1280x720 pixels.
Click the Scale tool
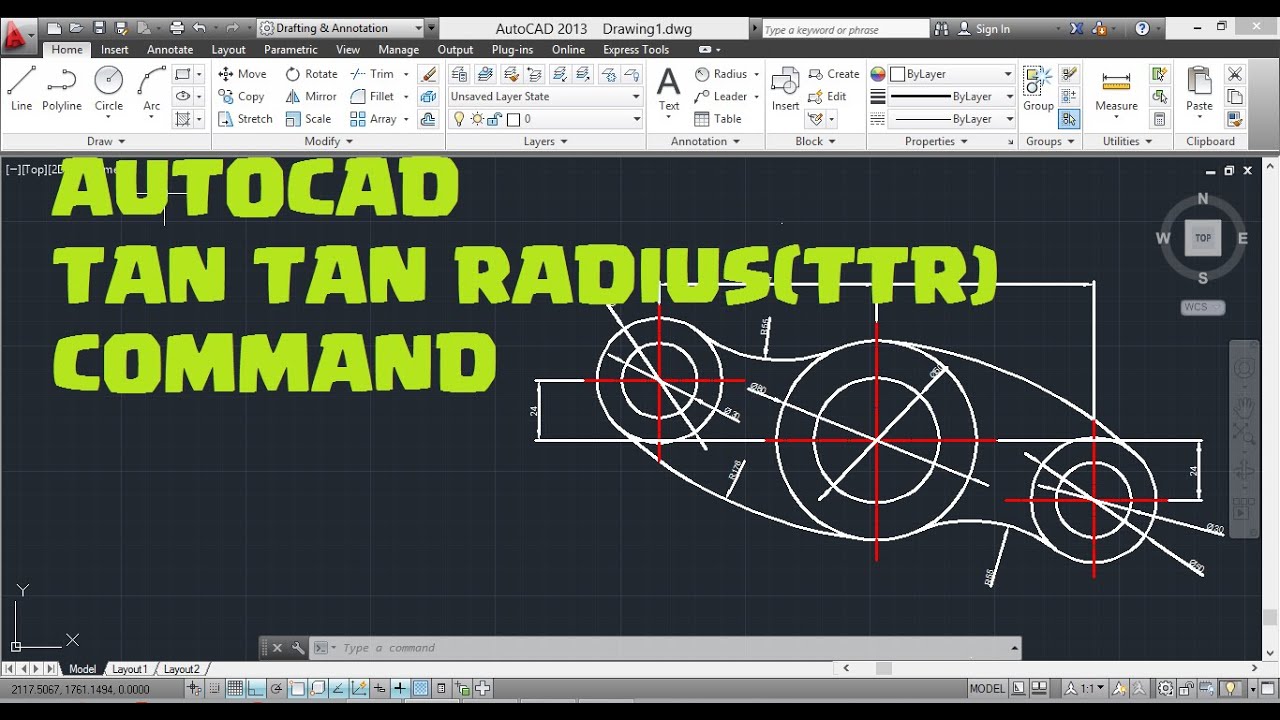(308, 119)
